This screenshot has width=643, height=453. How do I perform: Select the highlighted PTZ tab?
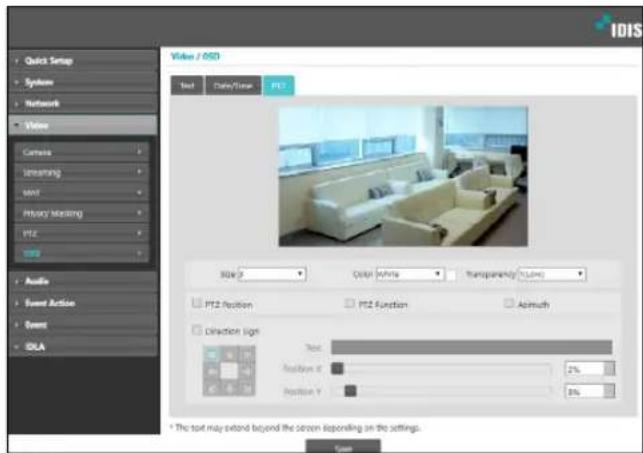(x=278, y=85)
